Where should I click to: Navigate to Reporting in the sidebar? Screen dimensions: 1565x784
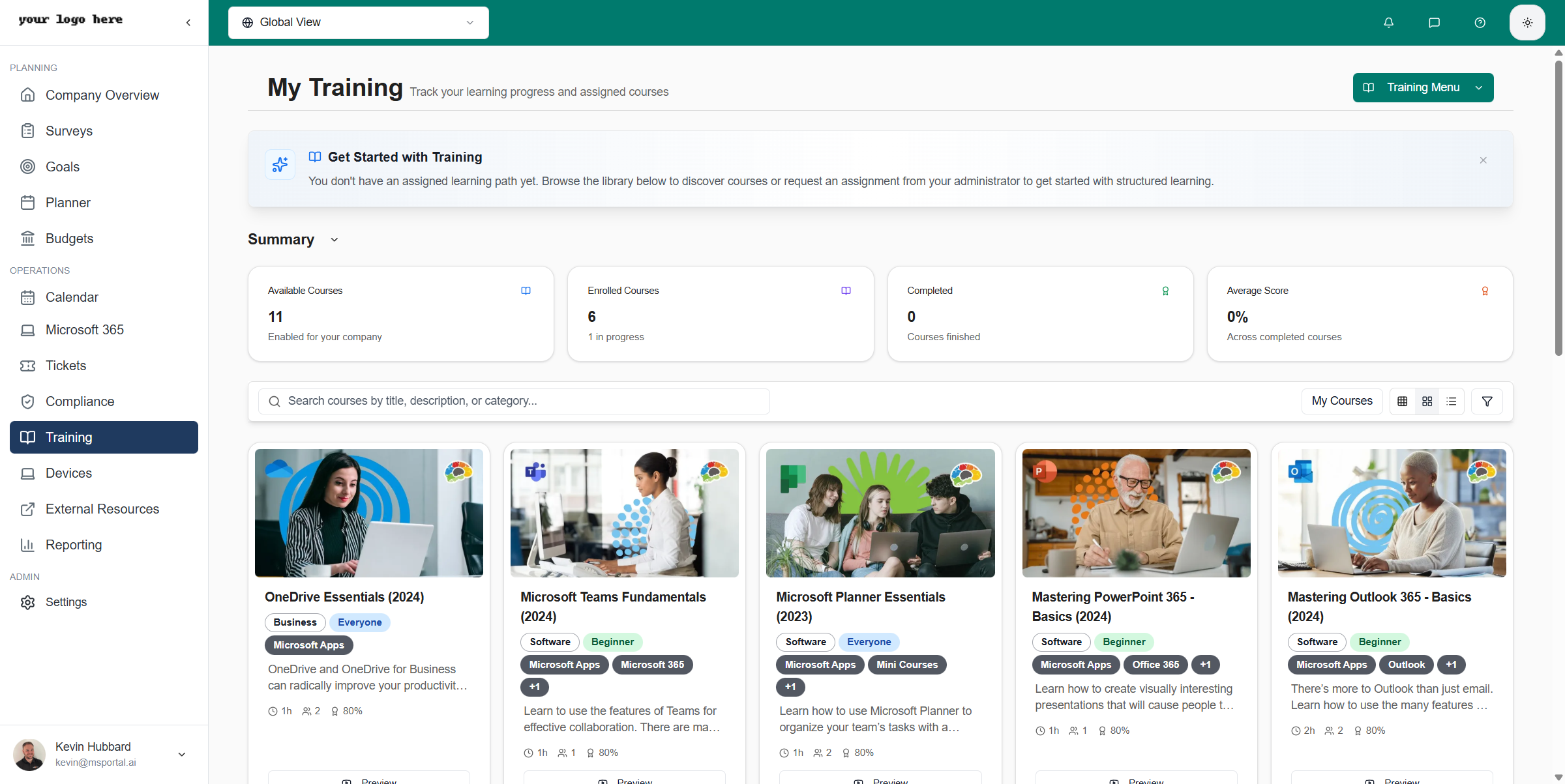(73, 545)
